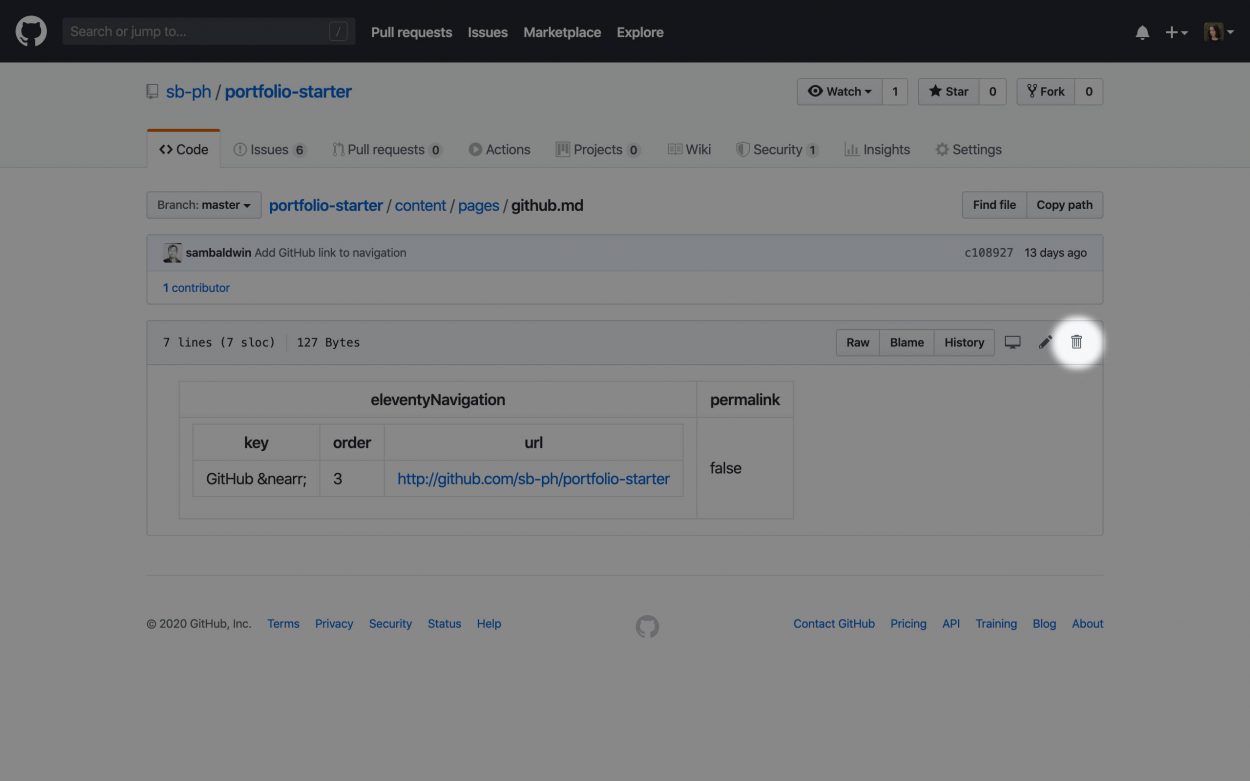
Task: Switch to the Settings tab
Action: click(968, 149)
